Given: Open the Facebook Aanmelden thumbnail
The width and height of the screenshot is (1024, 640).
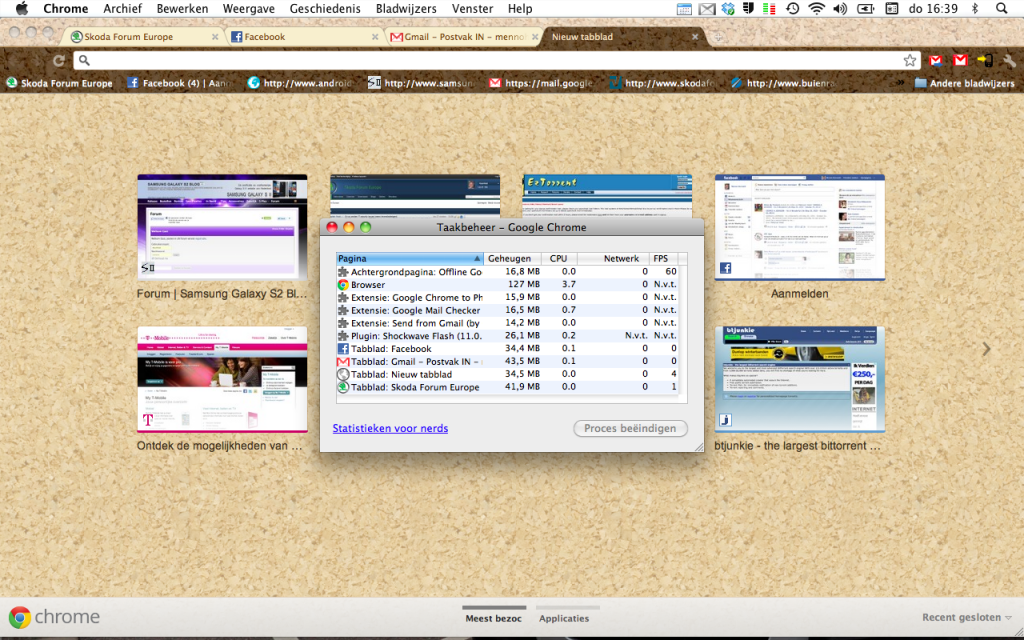Looking at the screenshot, I should 800,227.
